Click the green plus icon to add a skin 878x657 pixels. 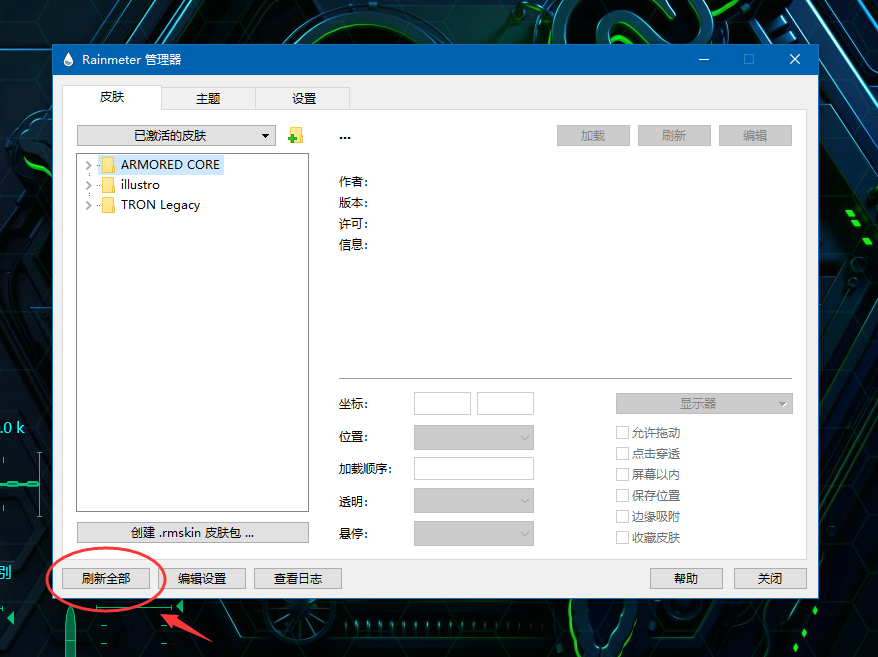click(x=293, y=135)
